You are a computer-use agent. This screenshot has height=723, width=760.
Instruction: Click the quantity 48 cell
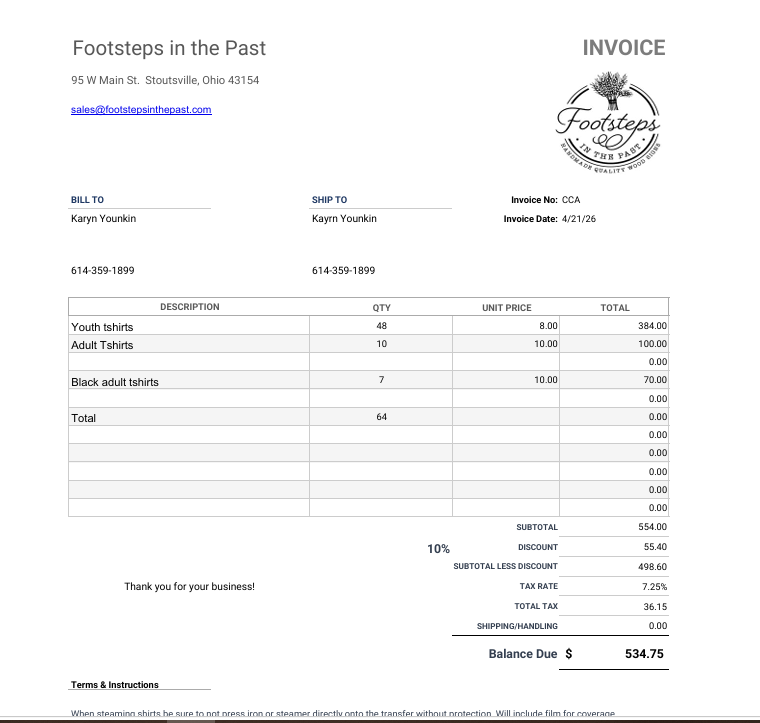(381, 326)
